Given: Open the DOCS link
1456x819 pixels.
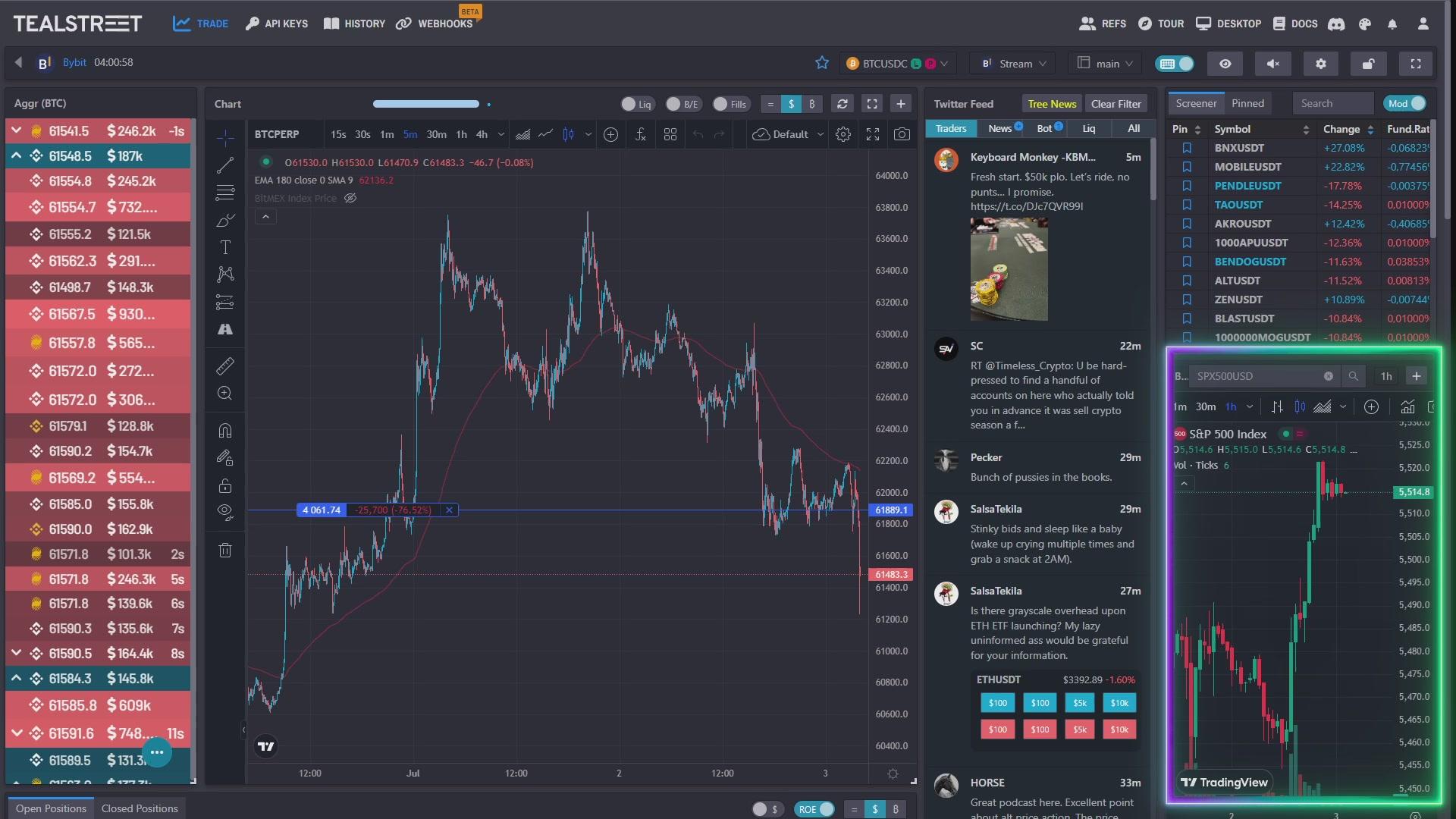Looking at the screenshot, I should click(1295, 24).
